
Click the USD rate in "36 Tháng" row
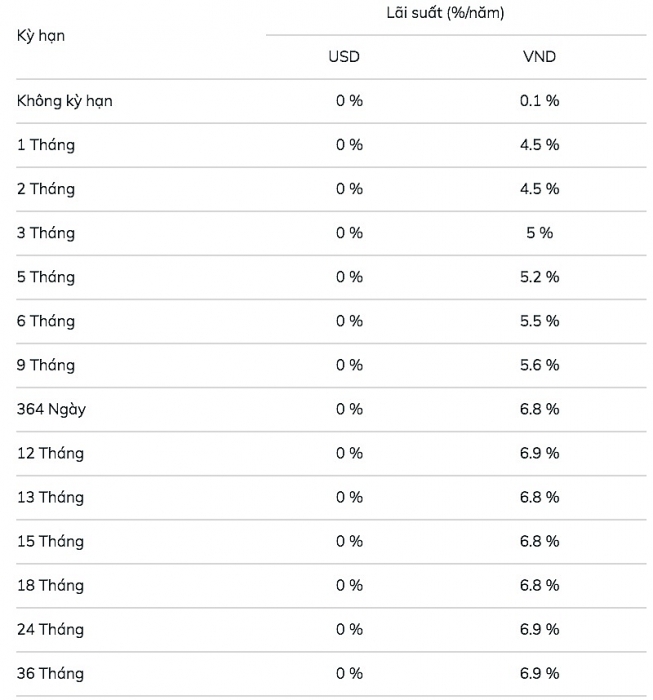tap(349, 673)
